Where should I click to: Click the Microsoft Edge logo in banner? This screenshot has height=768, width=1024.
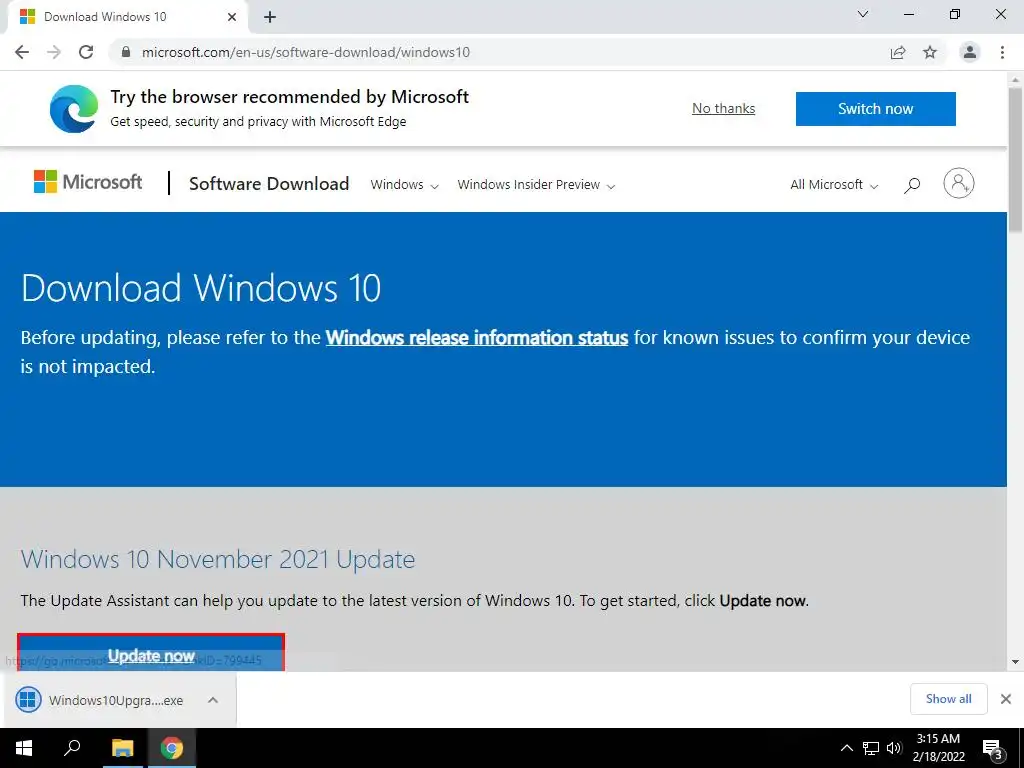click(74, 108)
